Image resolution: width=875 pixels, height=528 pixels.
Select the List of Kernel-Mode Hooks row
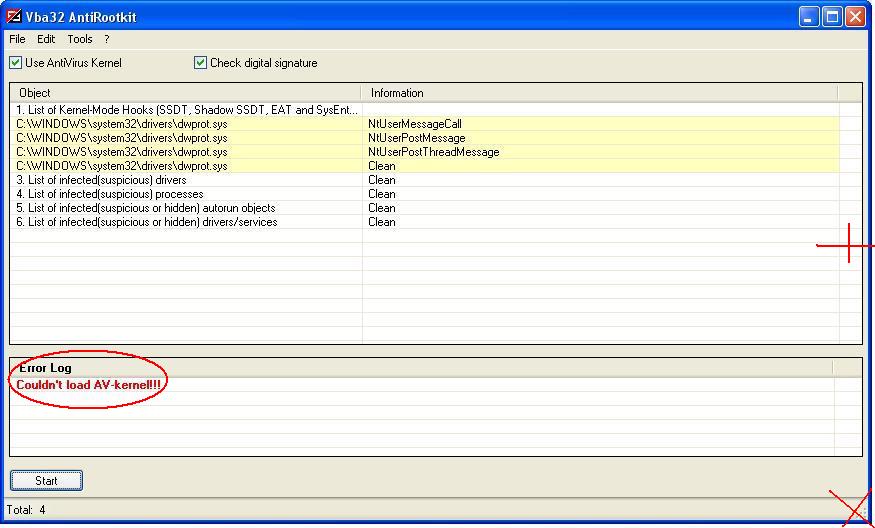(187, 110)
